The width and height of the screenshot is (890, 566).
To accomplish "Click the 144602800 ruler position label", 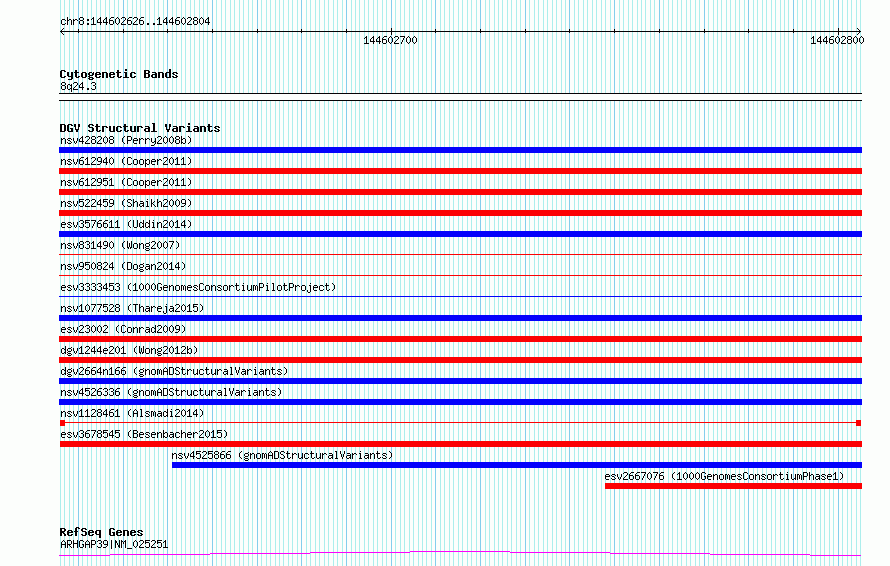I will point(837,40).
